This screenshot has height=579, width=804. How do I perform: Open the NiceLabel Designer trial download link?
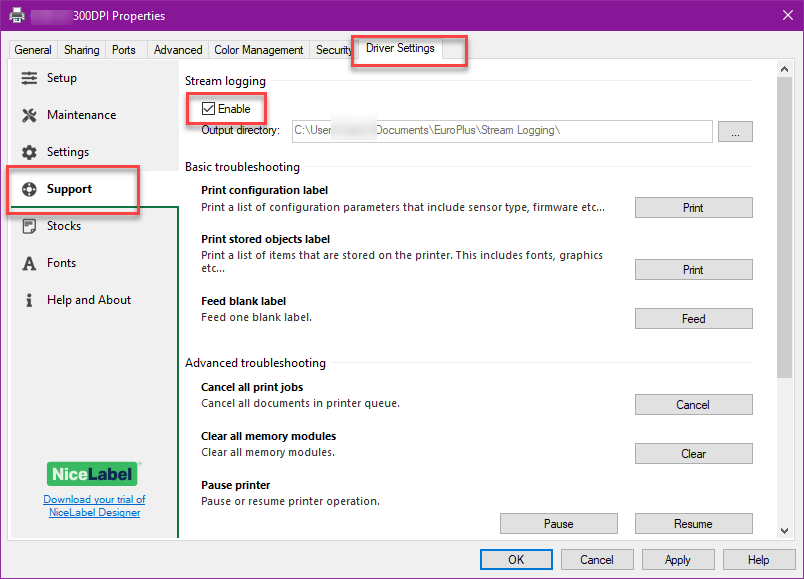tap(94, 506)
